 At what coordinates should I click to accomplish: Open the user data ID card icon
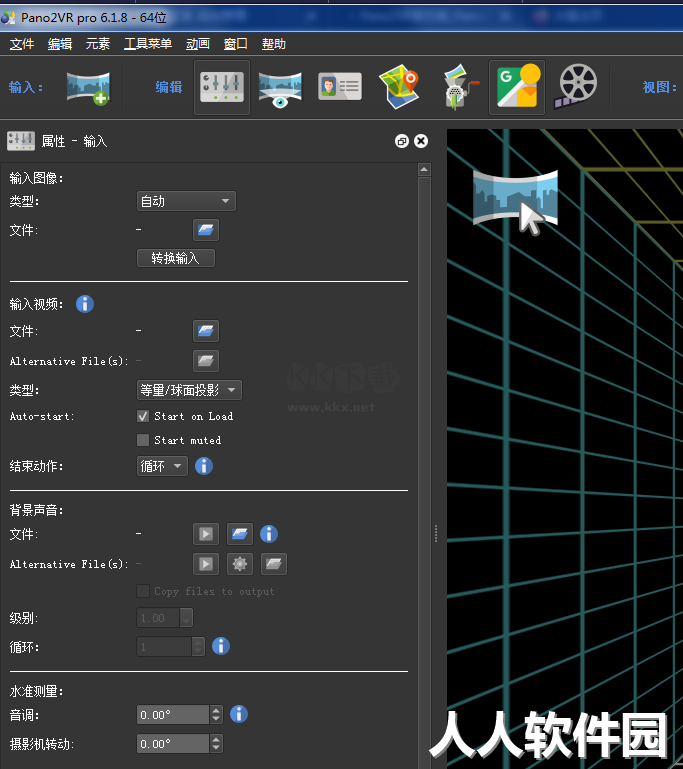pyautogui.click(x=340, y=87)
